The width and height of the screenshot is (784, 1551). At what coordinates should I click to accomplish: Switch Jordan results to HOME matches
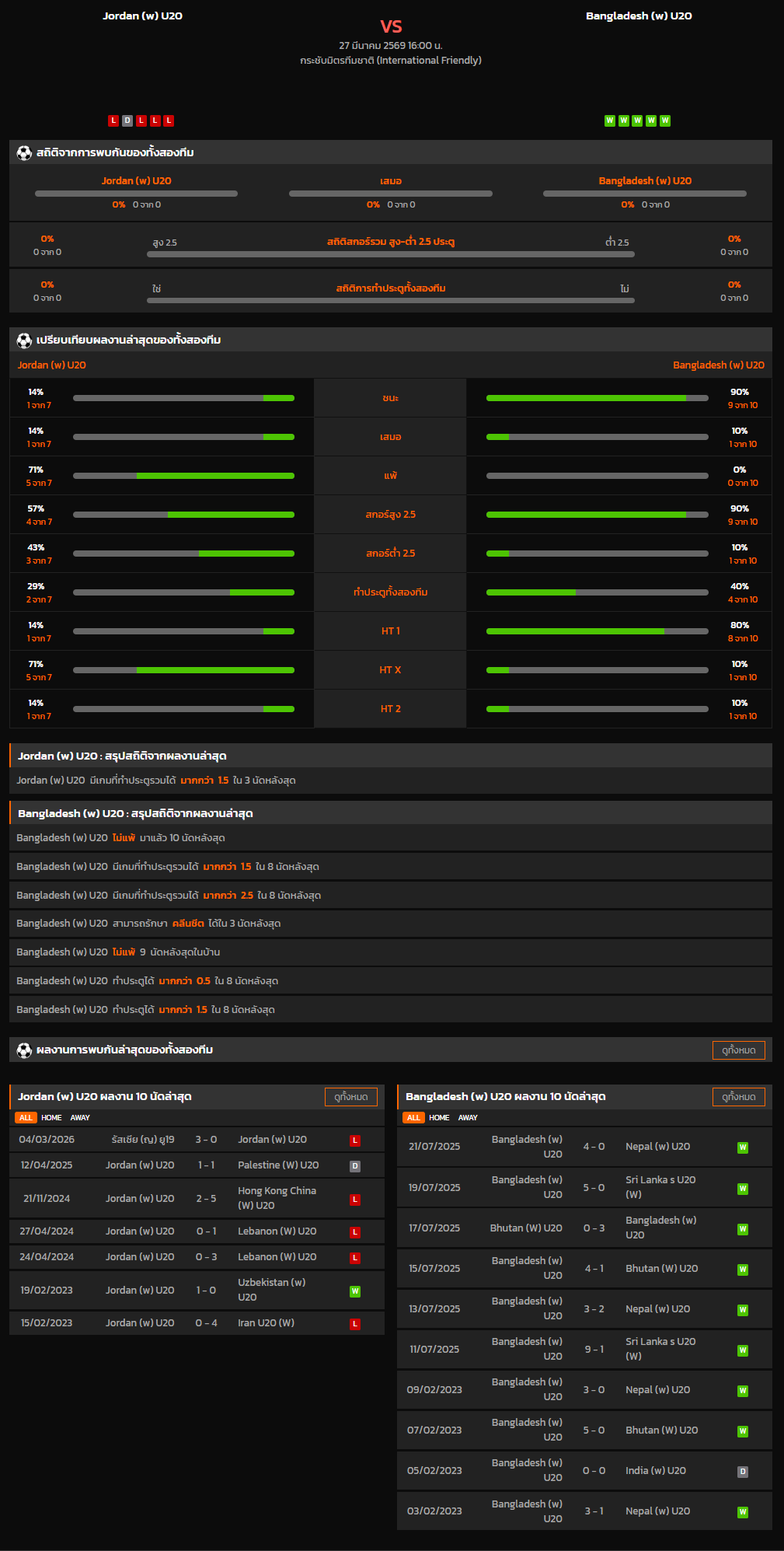click(51, 1118)
